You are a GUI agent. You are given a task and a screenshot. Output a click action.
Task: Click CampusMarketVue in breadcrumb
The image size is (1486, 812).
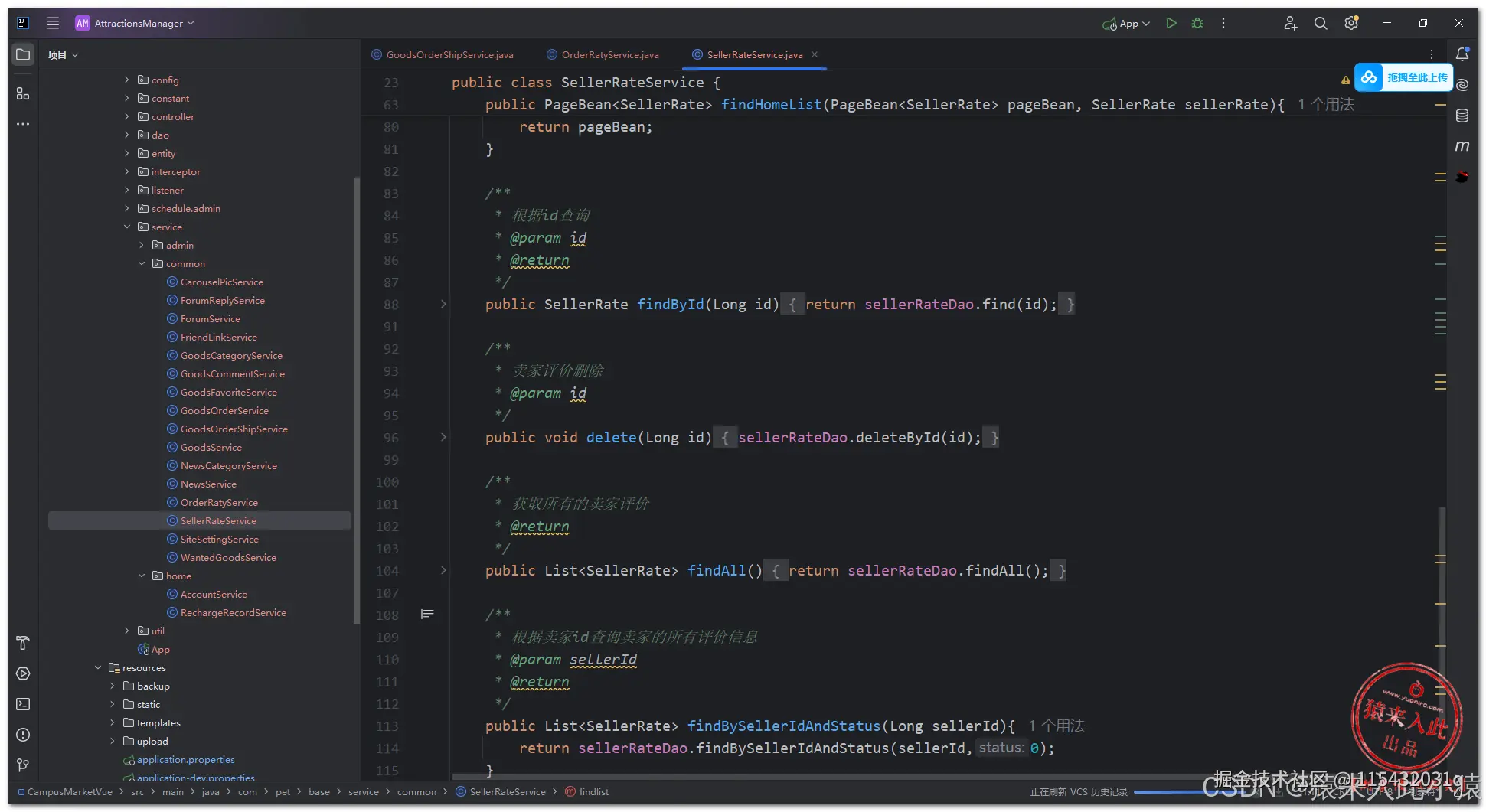point(65,791)
